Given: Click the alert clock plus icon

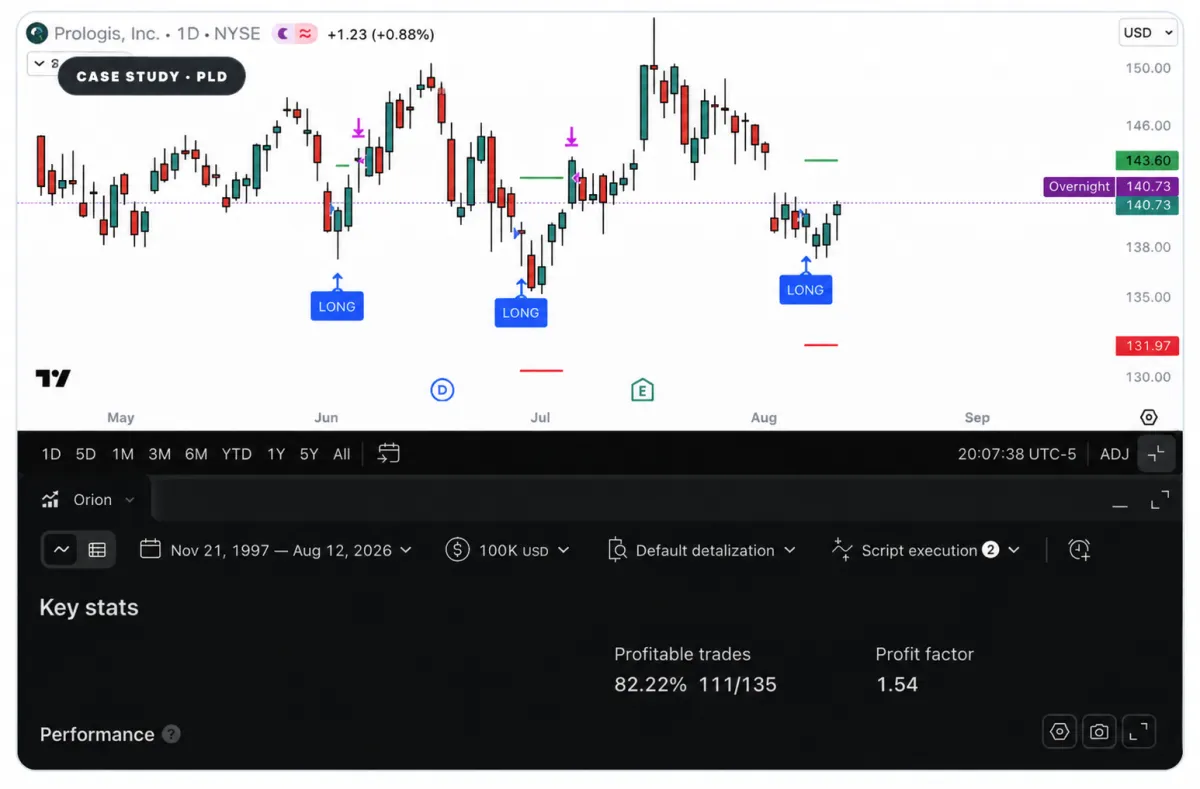Looking at the screenshot, I should [1079, 549].
